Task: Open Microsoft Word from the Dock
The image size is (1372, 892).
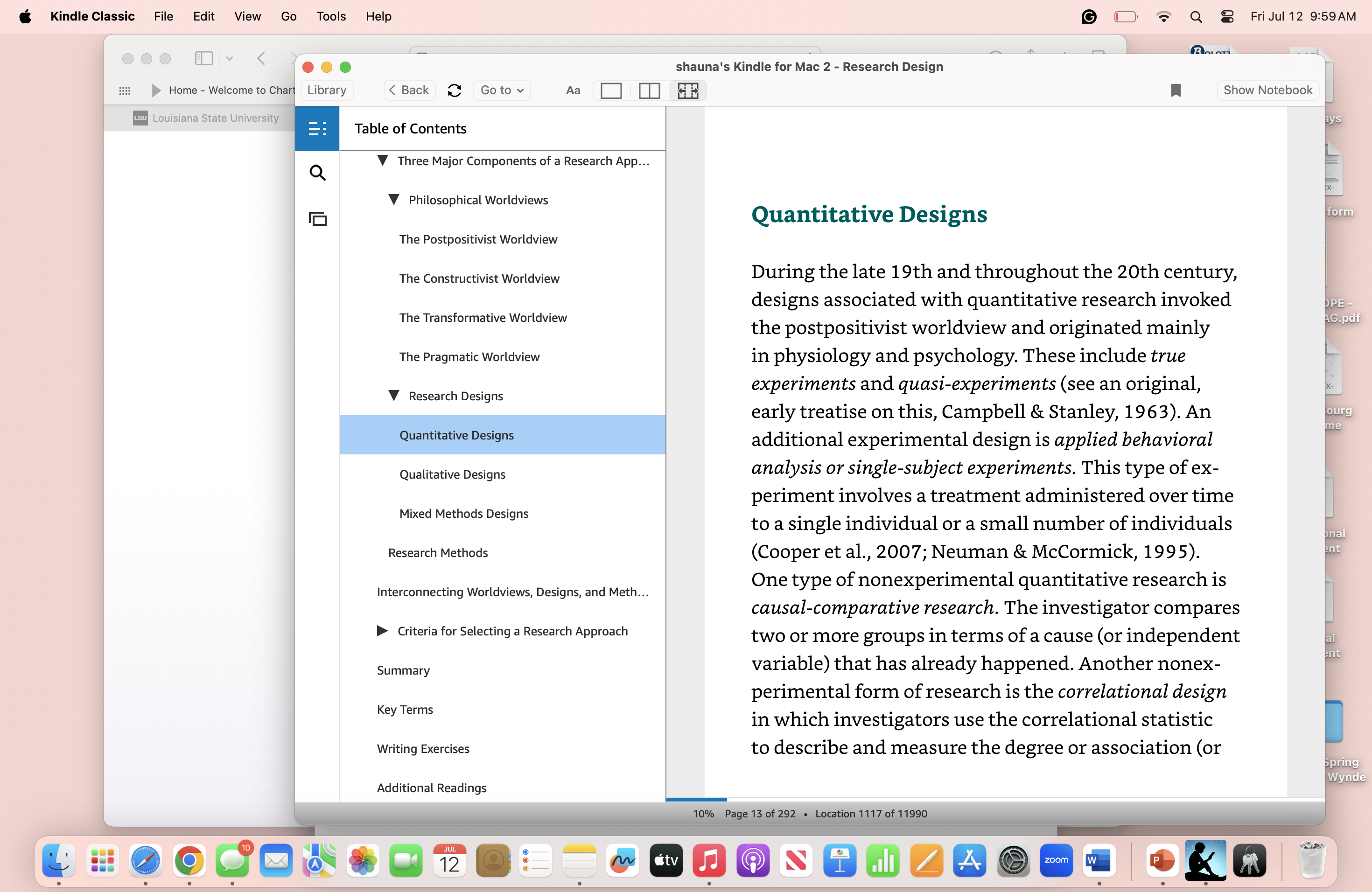Action: 1099,860
